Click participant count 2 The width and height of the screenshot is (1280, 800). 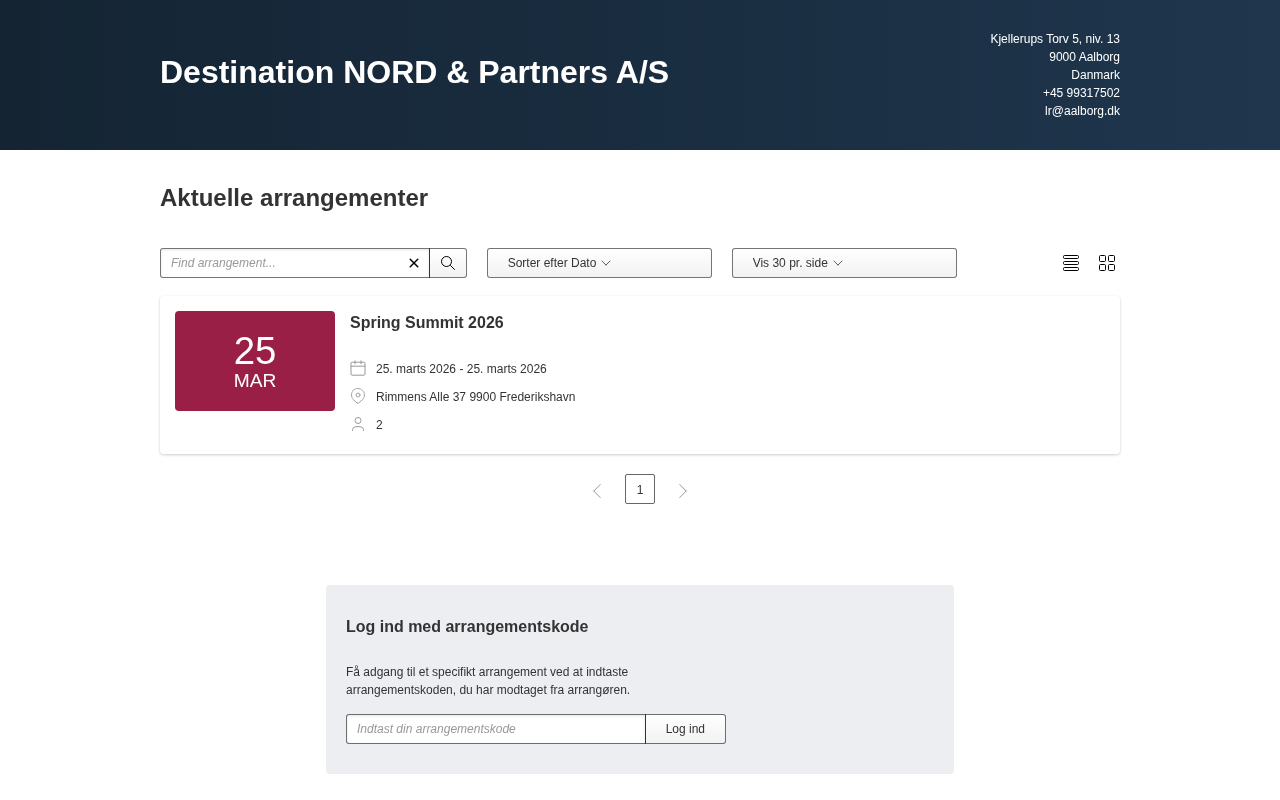coord(379,425)
